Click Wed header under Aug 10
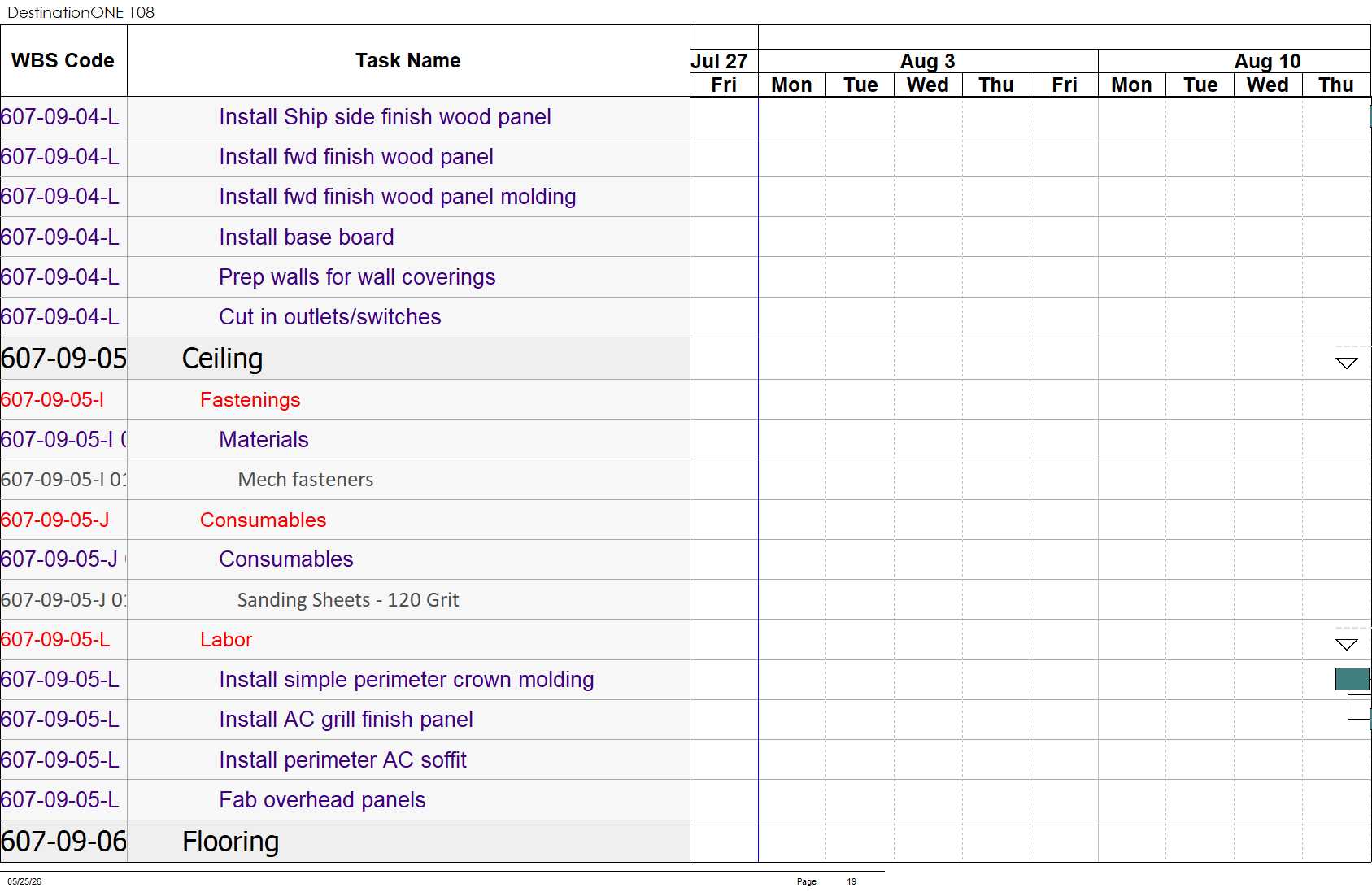The height and width of the screenshot is (892, 1372). click(x=1268, y=85)
